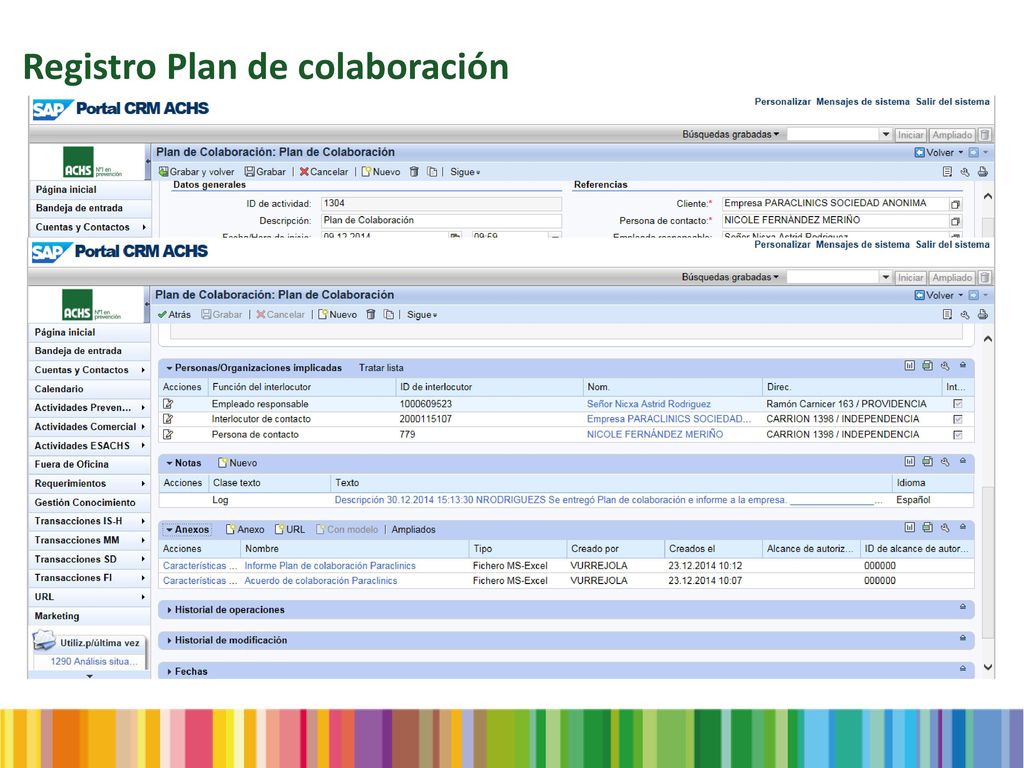
Task: Click print icon in upper screenshot toolbar
Action: point(982,172)
